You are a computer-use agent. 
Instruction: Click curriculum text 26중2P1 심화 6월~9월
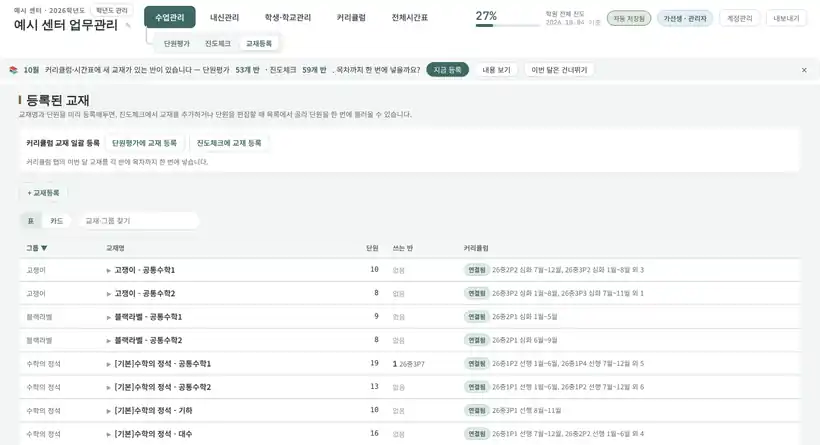point(525,340)
